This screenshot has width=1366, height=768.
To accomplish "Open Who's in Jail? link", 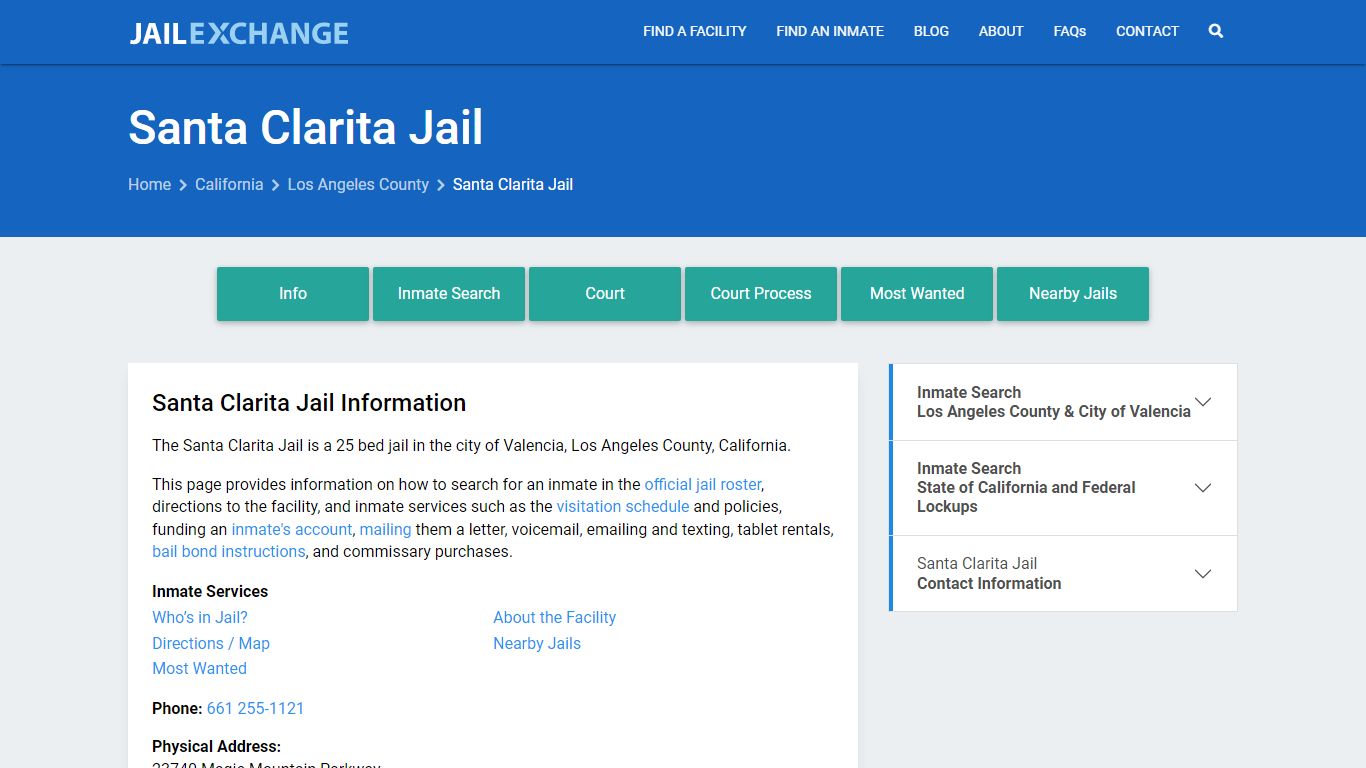I will (x=200, y=617).
